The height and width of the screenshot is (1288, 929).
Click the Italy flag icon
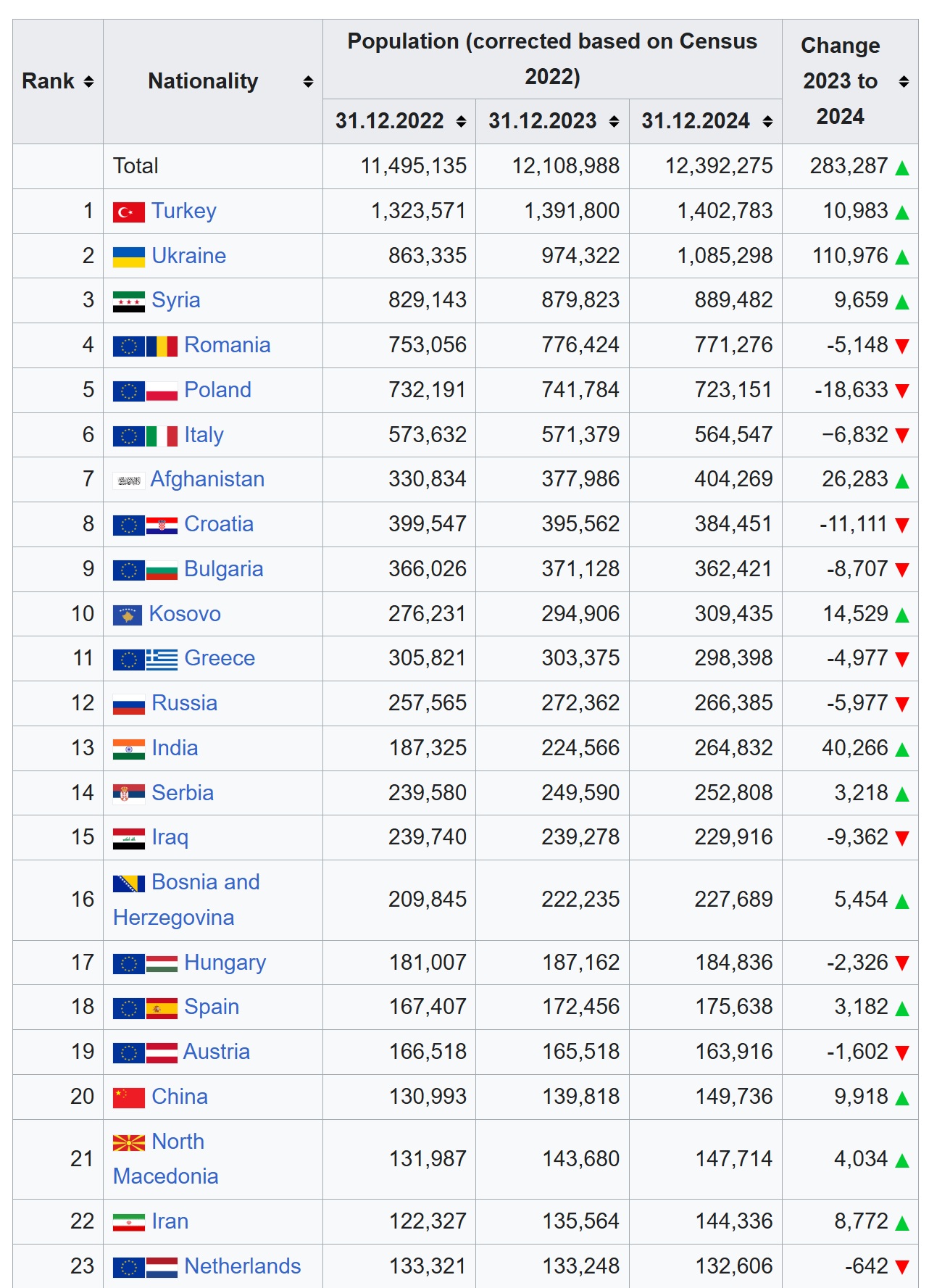click(x=162, y=436)
